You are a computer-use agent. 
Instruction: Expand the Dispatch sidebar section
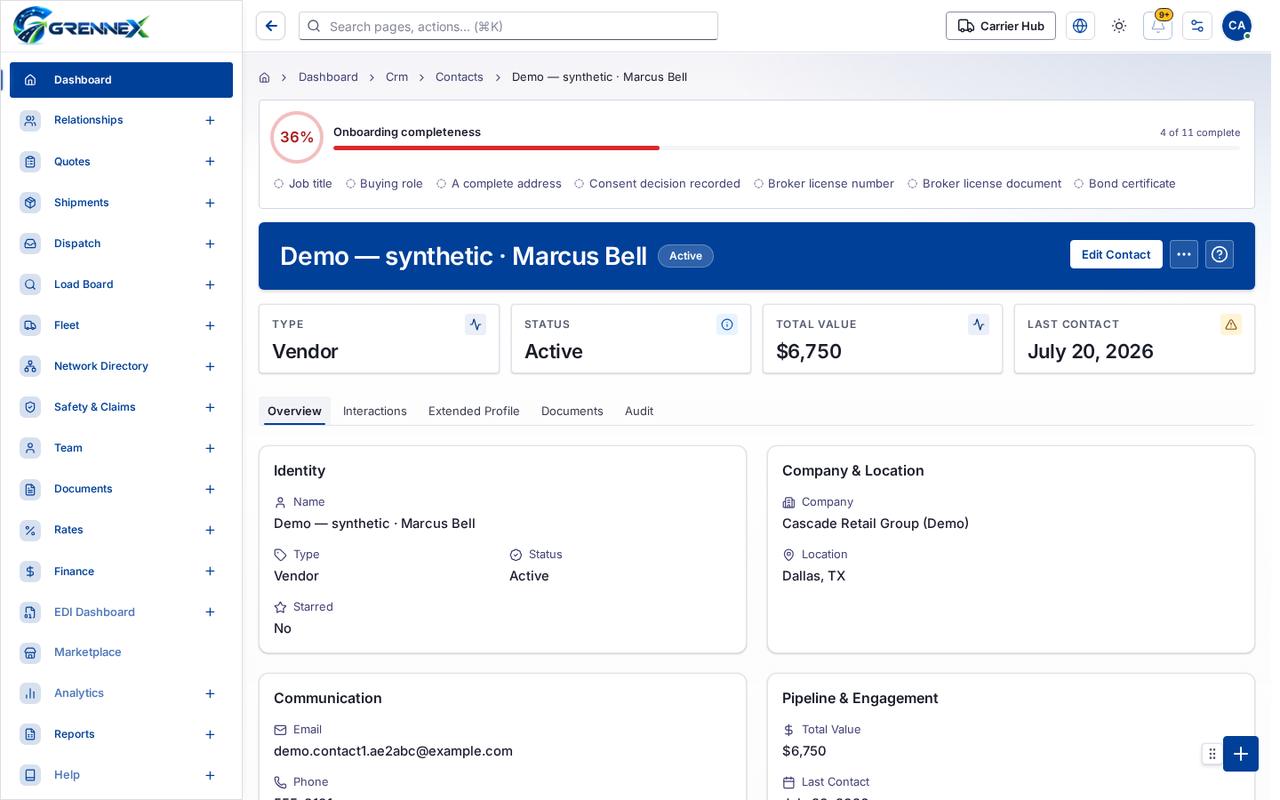[210, 244]
